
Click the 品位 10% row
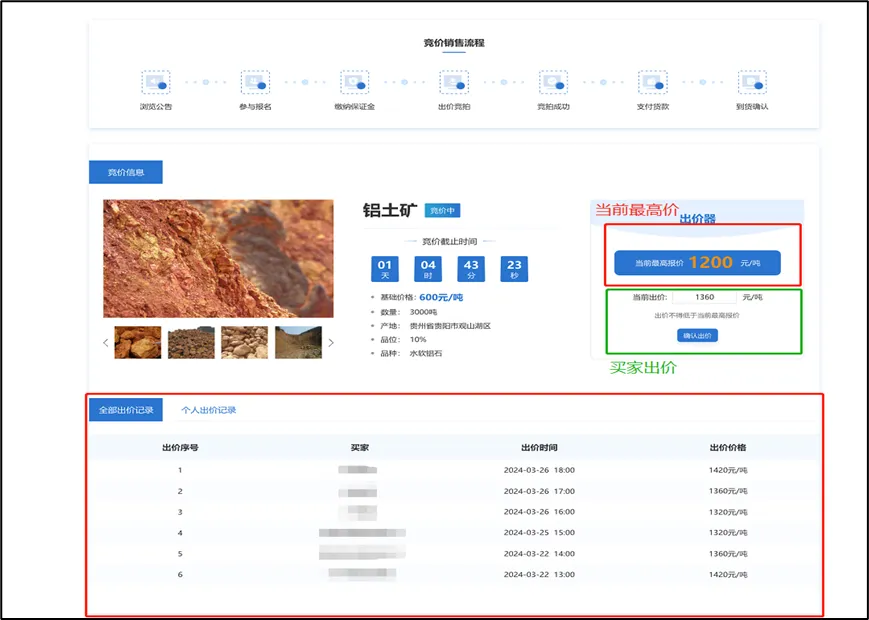pos(403,340)
